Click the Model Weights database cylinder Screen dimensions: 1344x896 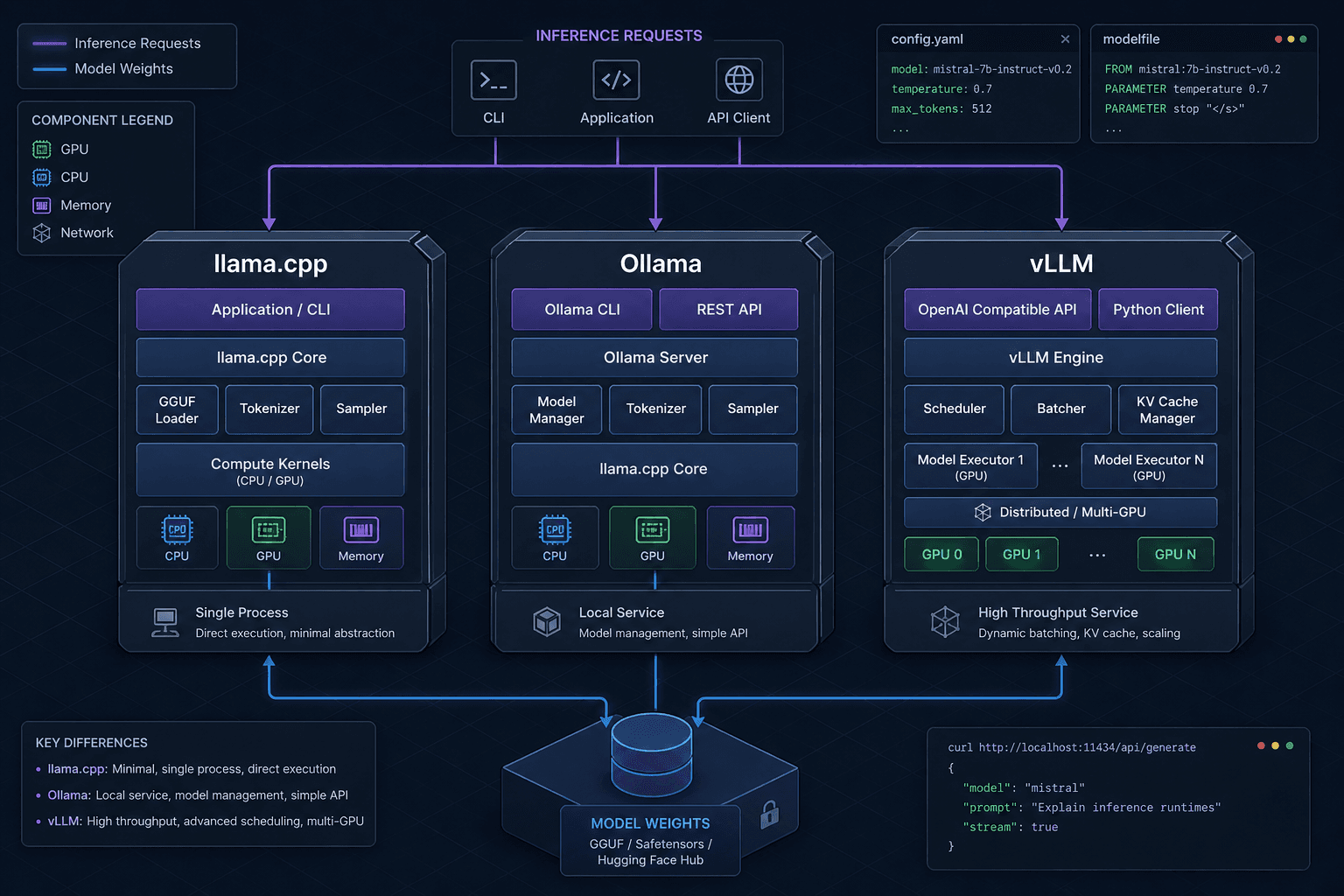pos(651,753)
